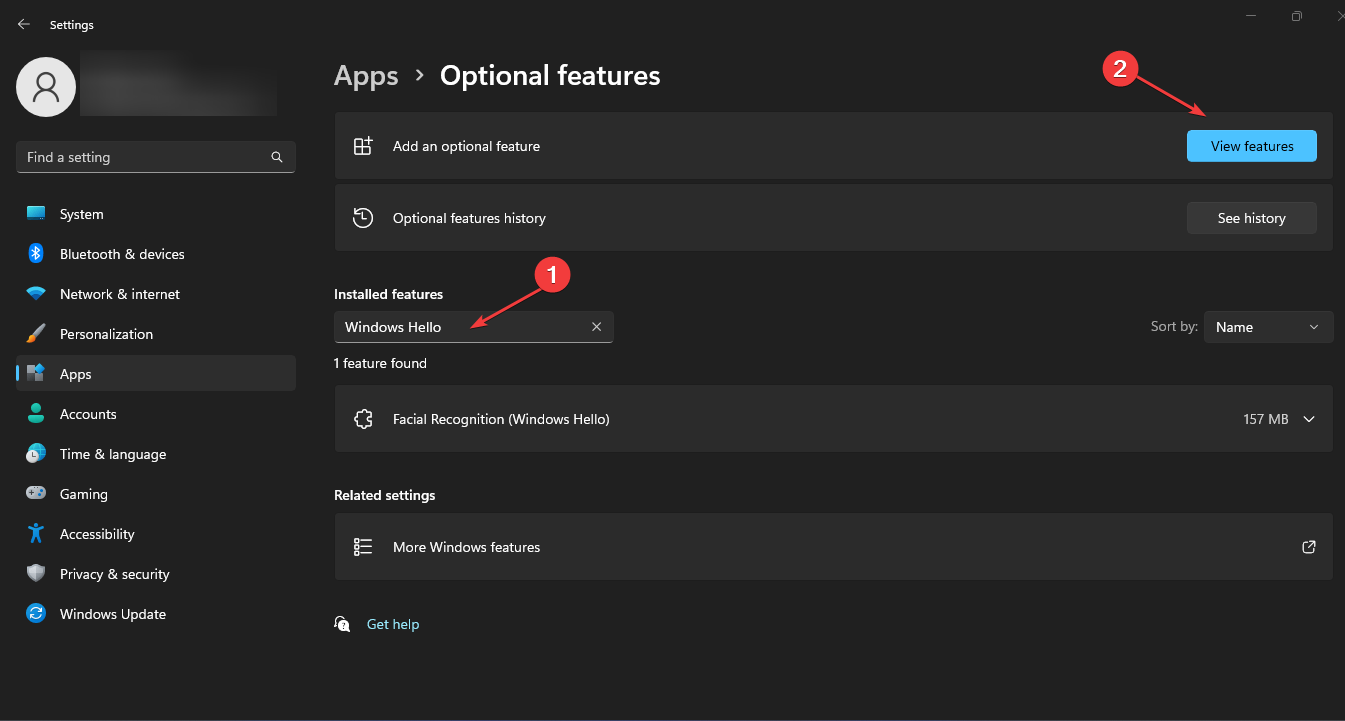The width and height of the screenshot is (1345, 721).
Task: Click the 157 MB size value
Action: click(1266, 419)
